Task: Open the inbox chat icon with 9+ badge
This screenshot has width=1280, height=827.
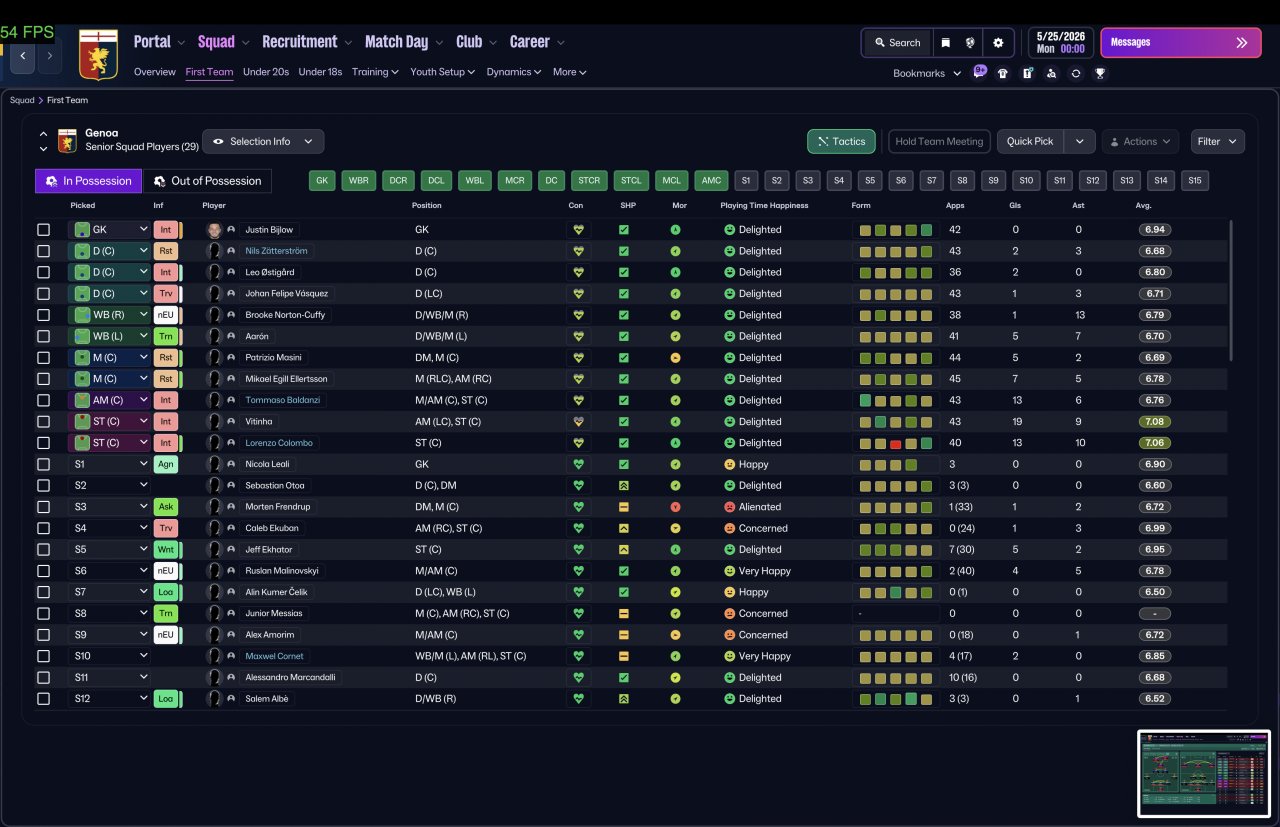Action: point(979,72)
